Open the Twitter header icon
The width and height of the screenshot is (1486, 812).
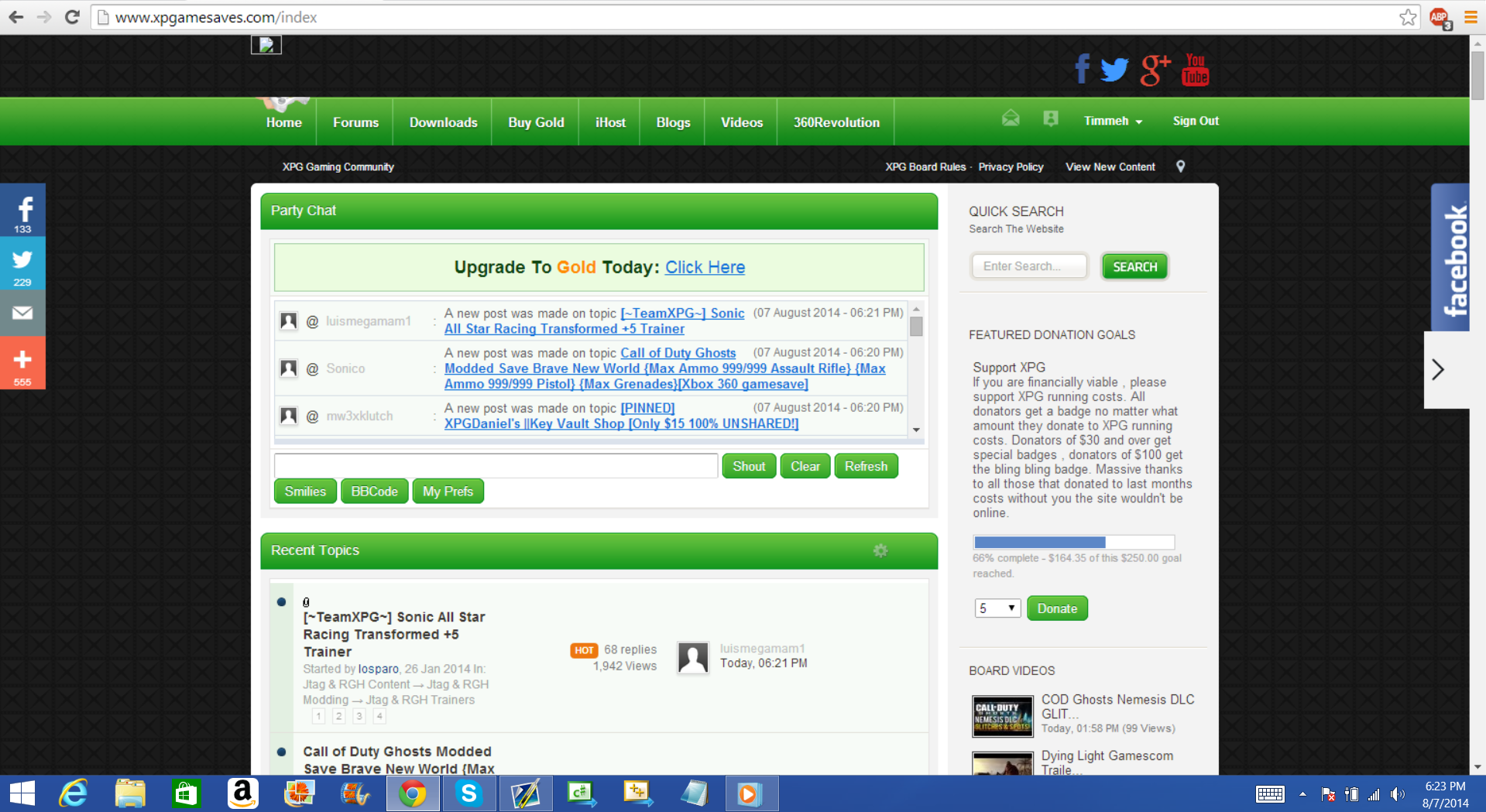pyautogui.click(x=1114, y=70)
